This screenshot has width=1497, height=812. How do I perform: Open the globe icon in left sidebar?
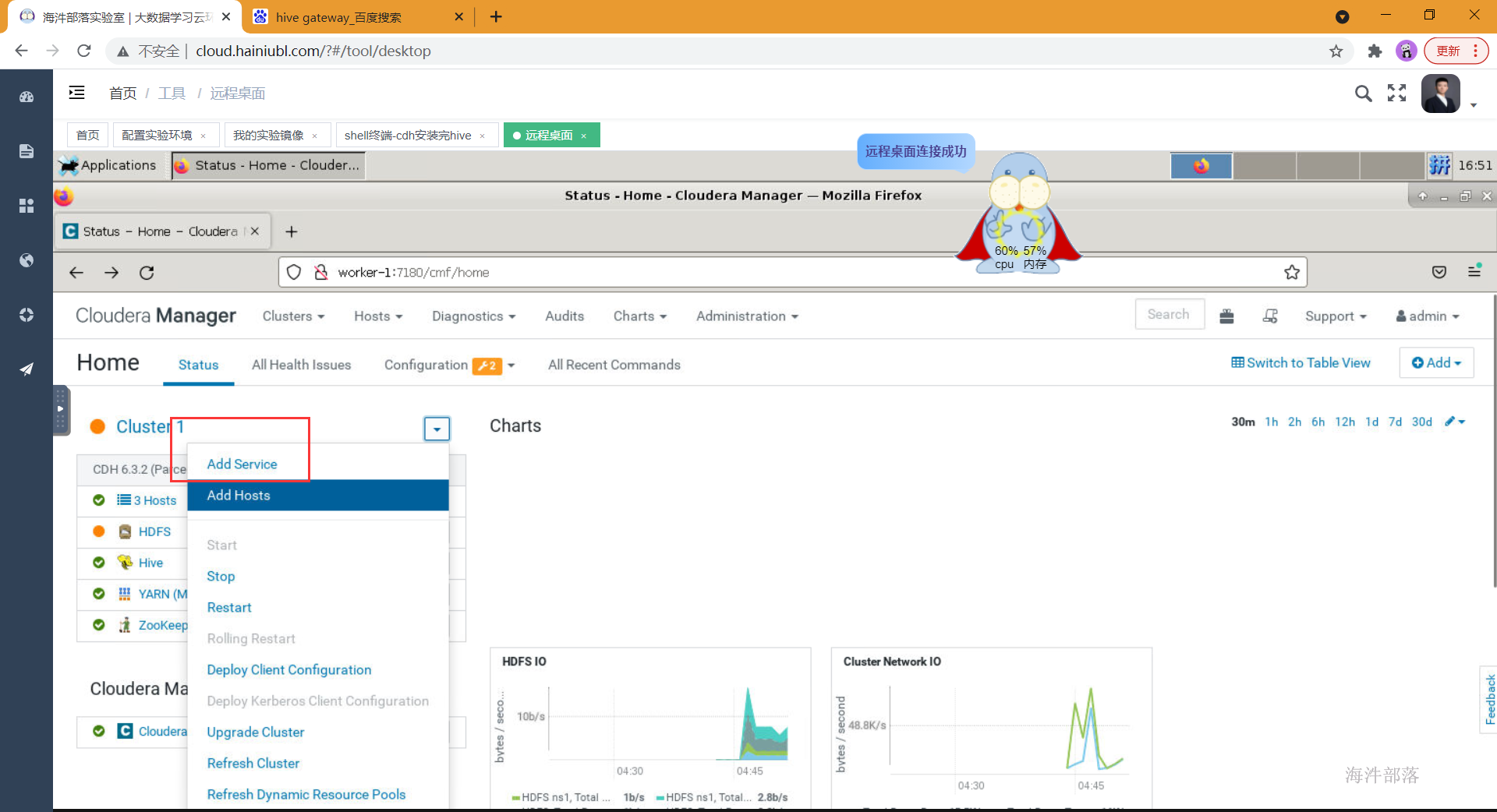pos(27,260)
